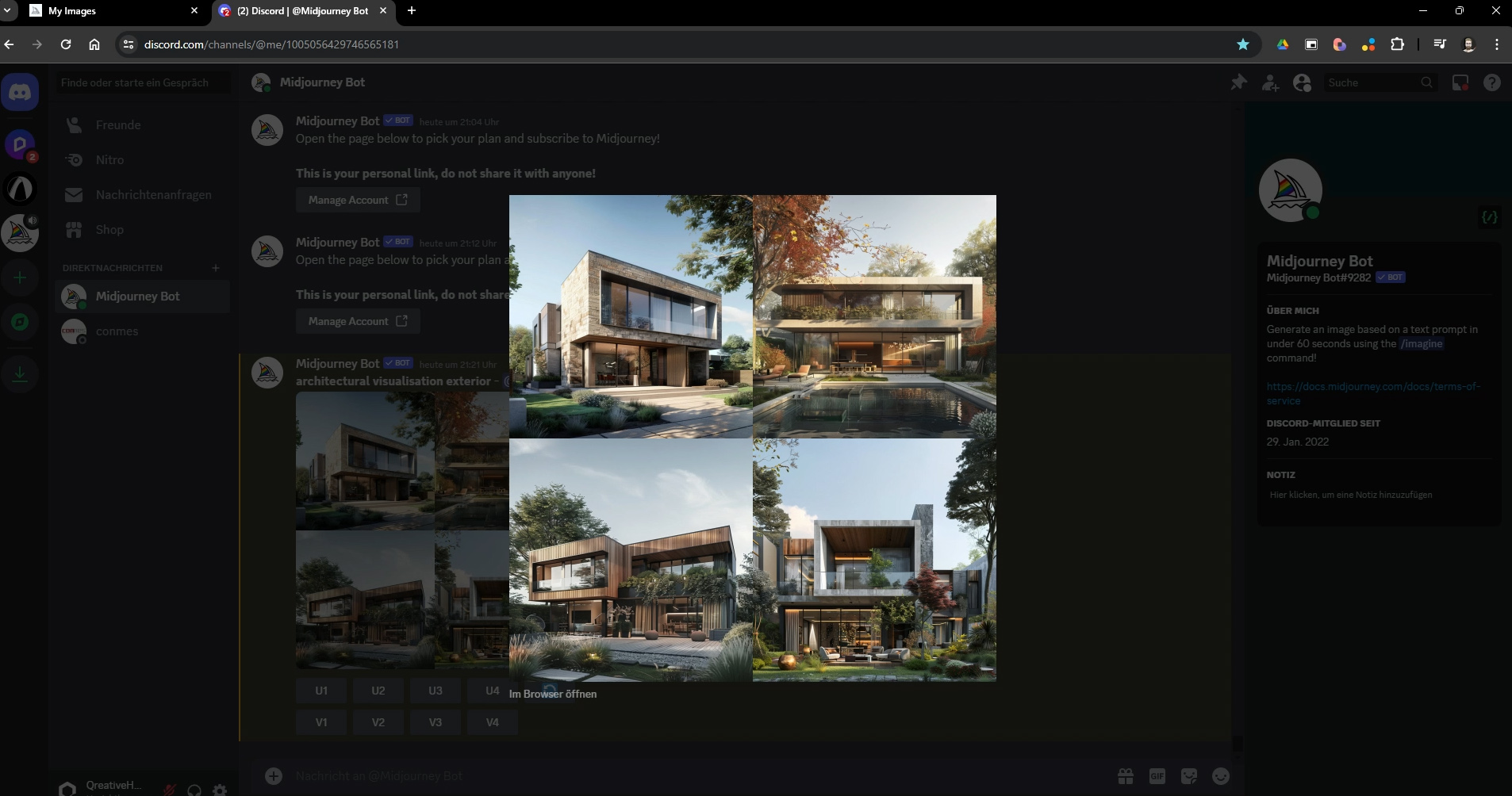Open the GIF picker
Image resolution: width=1512 pixels, height=796 pixels.
point(1157,776)
